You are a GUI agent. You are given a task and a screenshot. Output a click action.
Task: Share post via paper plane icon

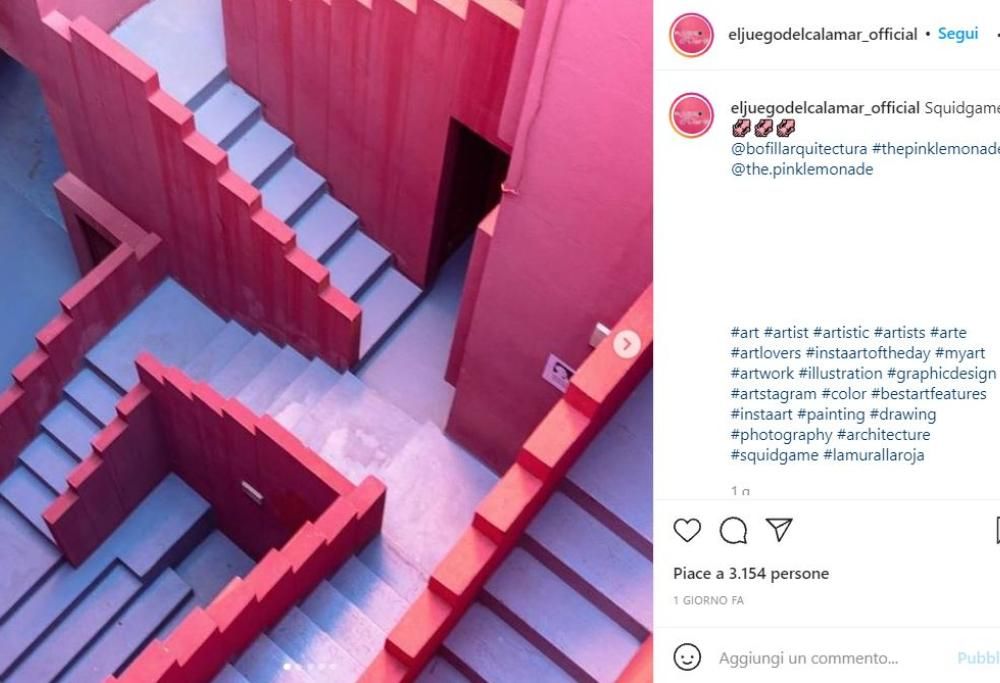click(779, 529)
